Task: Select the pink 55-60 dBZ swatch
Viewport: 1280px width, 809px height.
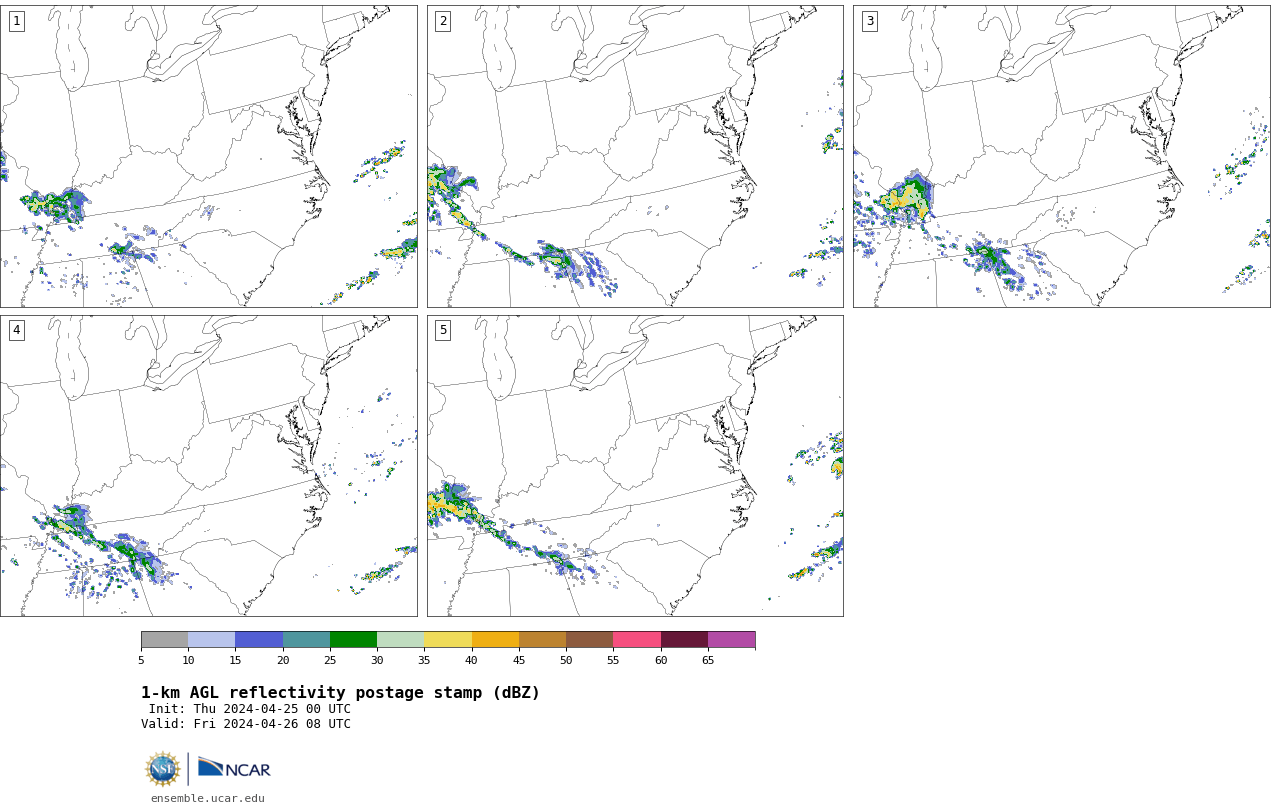Action: [637, 640]
